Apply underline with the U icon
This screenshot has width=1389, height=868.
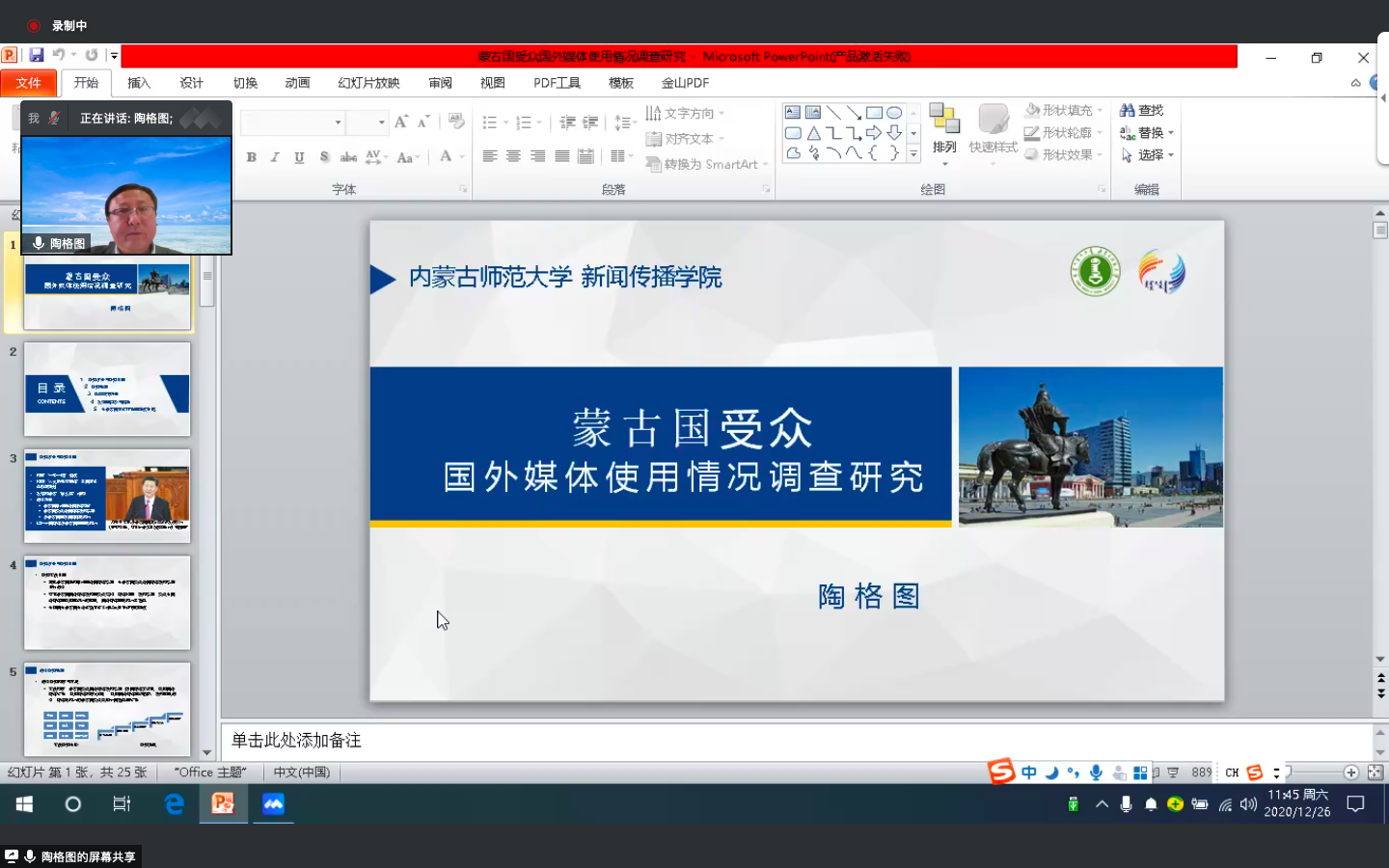299,157
